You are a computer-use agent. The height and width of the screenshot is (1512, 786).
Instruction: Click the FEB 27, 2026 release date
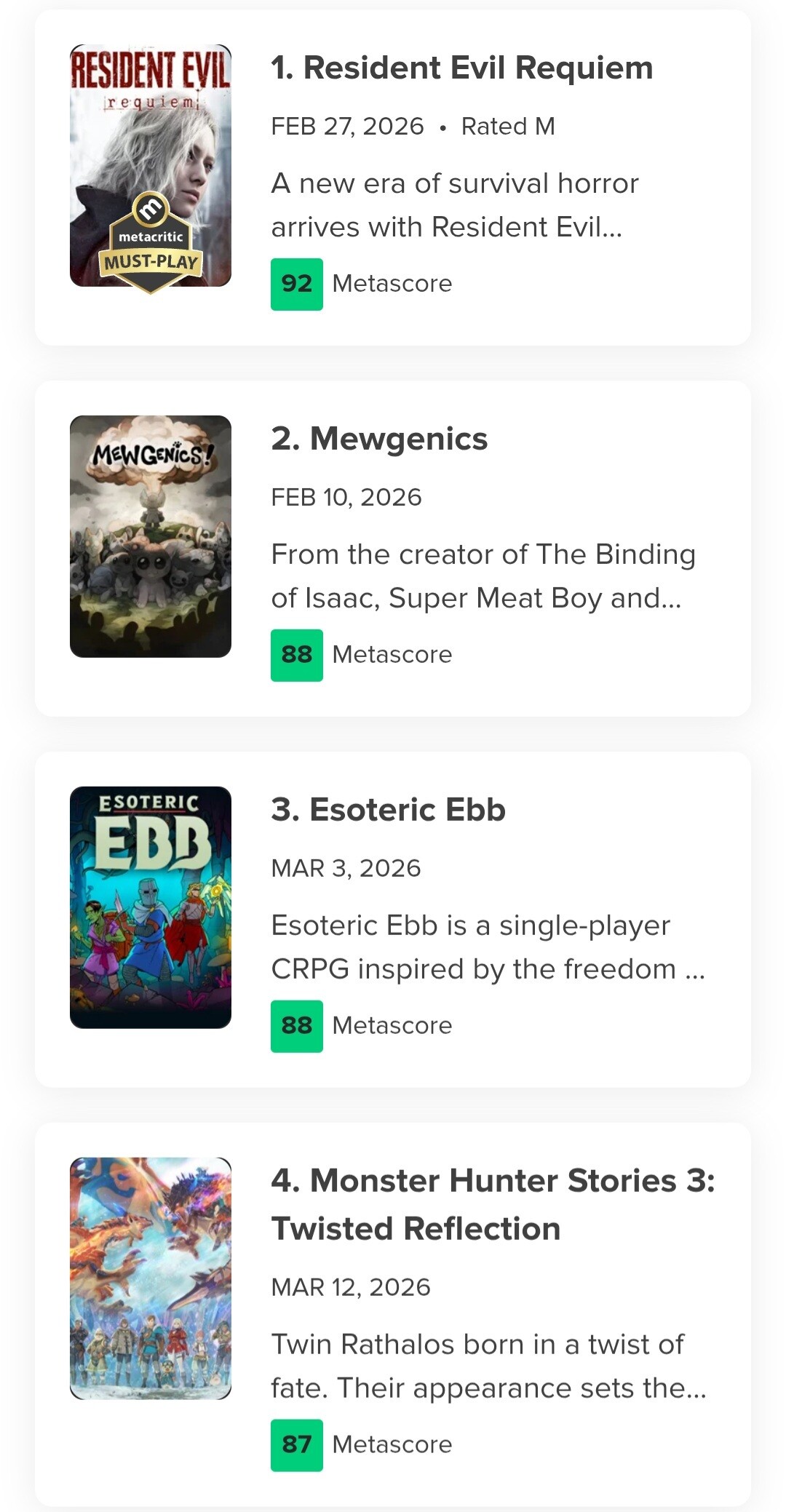tap(347, 127)
